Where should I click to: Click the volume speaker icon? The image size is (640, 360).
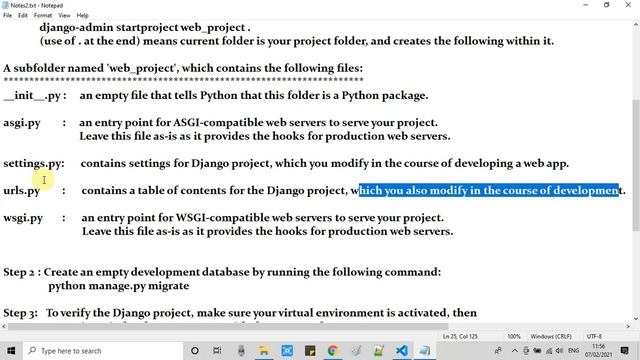coord(560,351)
